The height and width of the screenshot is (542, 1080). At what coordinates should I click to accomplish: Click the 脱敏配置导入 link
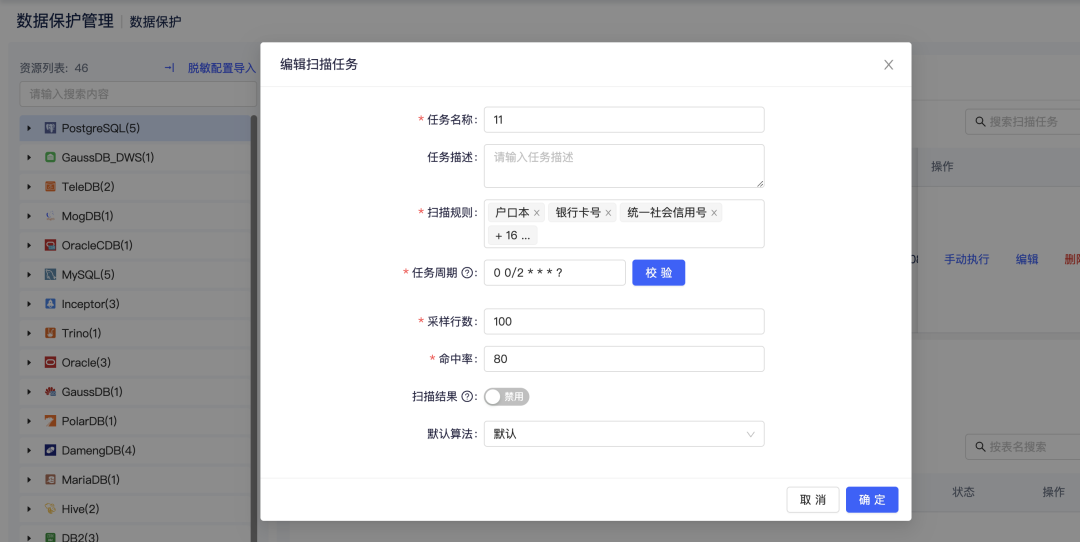(222, 67)
